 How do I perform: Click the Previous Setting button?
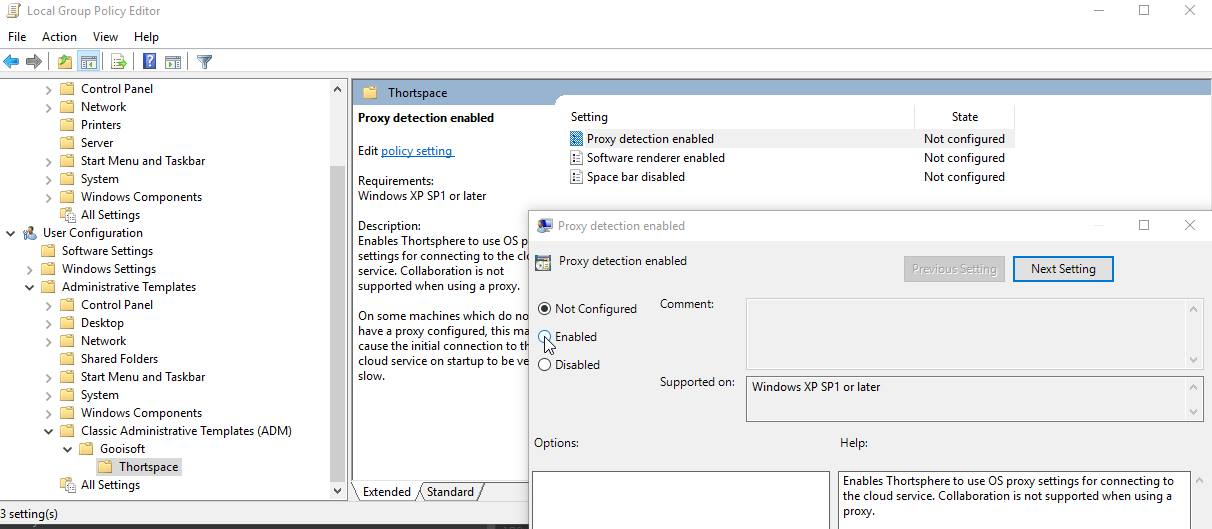[x=954, y=269]
